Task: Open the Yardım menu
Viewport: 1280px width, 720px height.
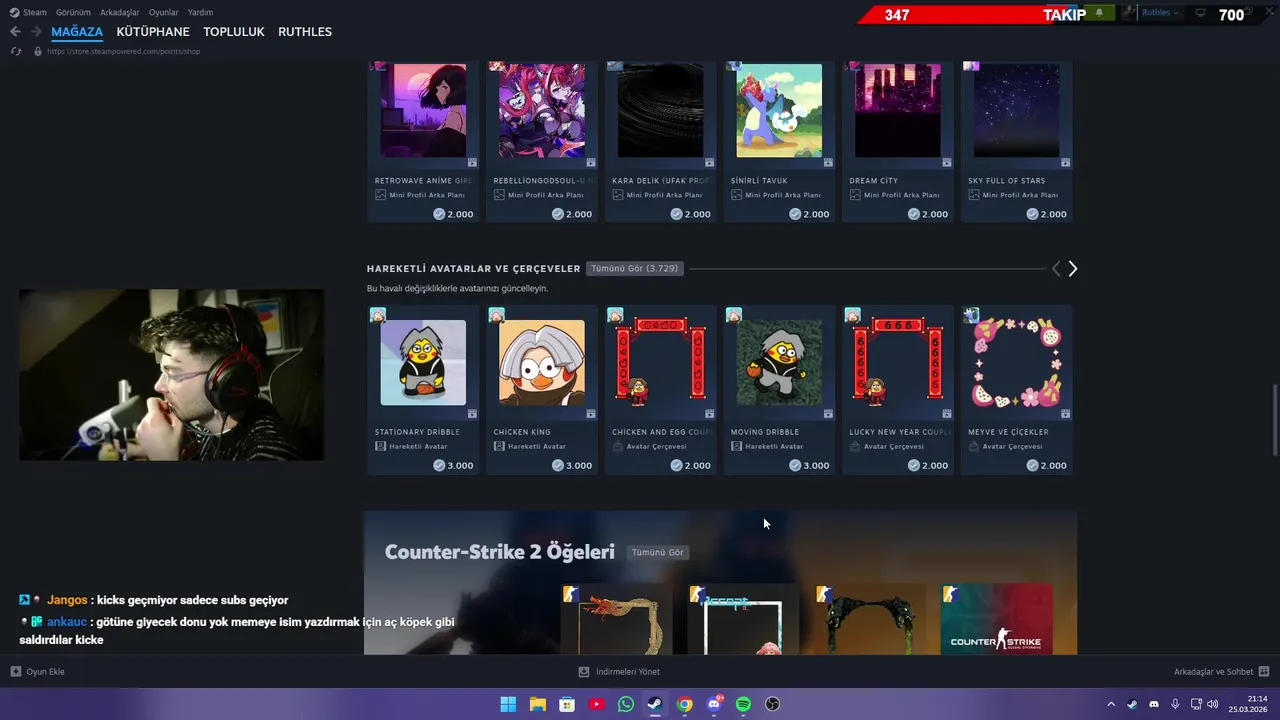Action: tap(200, 12)
